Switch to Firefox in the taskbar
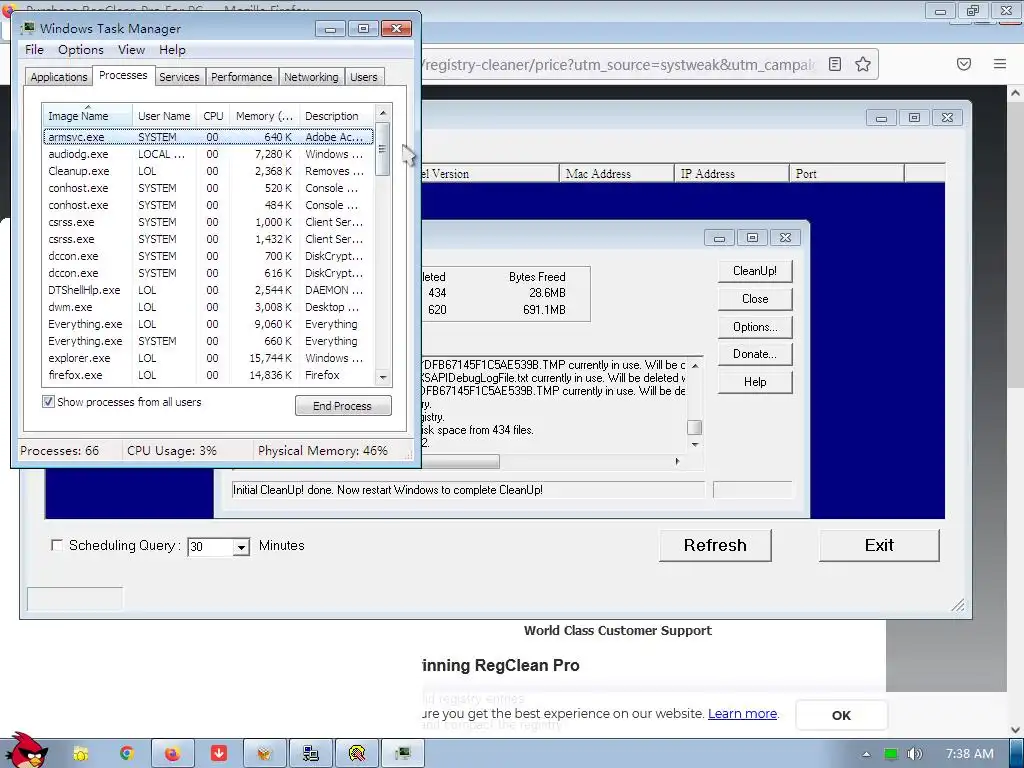This screenshot has width=1024, height=768. [x=172, y=754]
